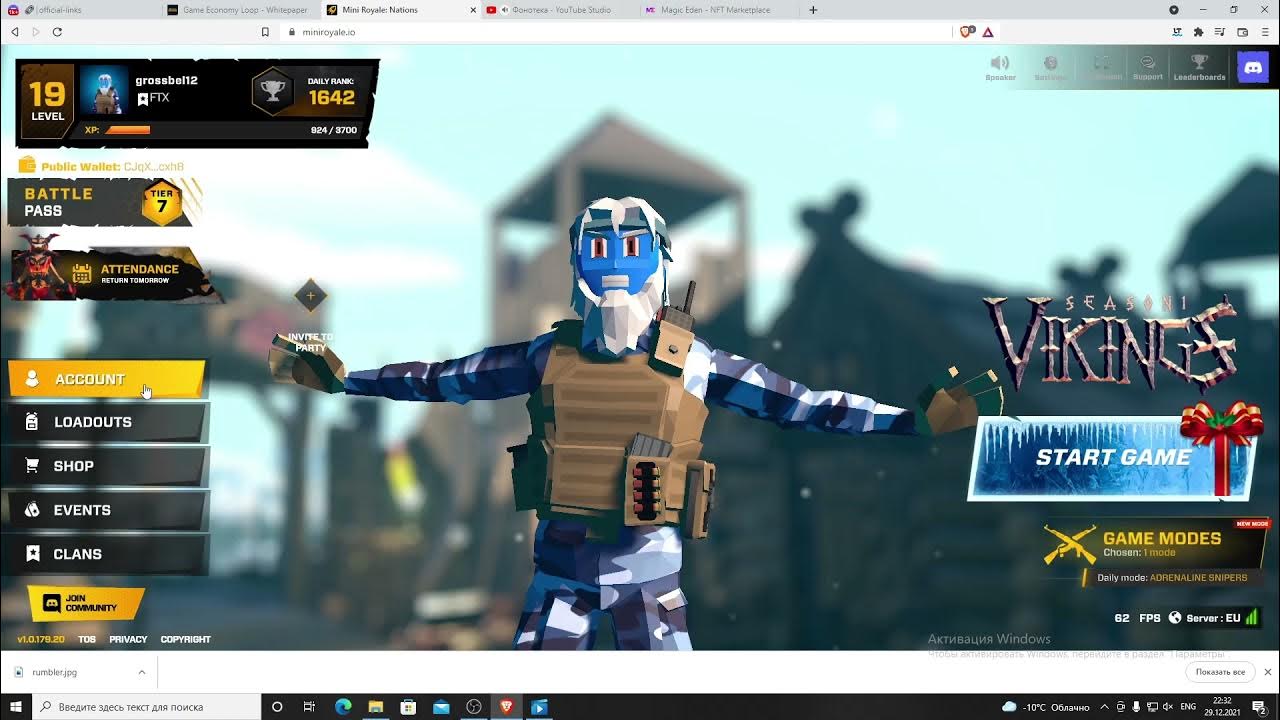Viewport: 1280px width, 720px height.
Task: Open the Events section
Action: pos(107,510)
